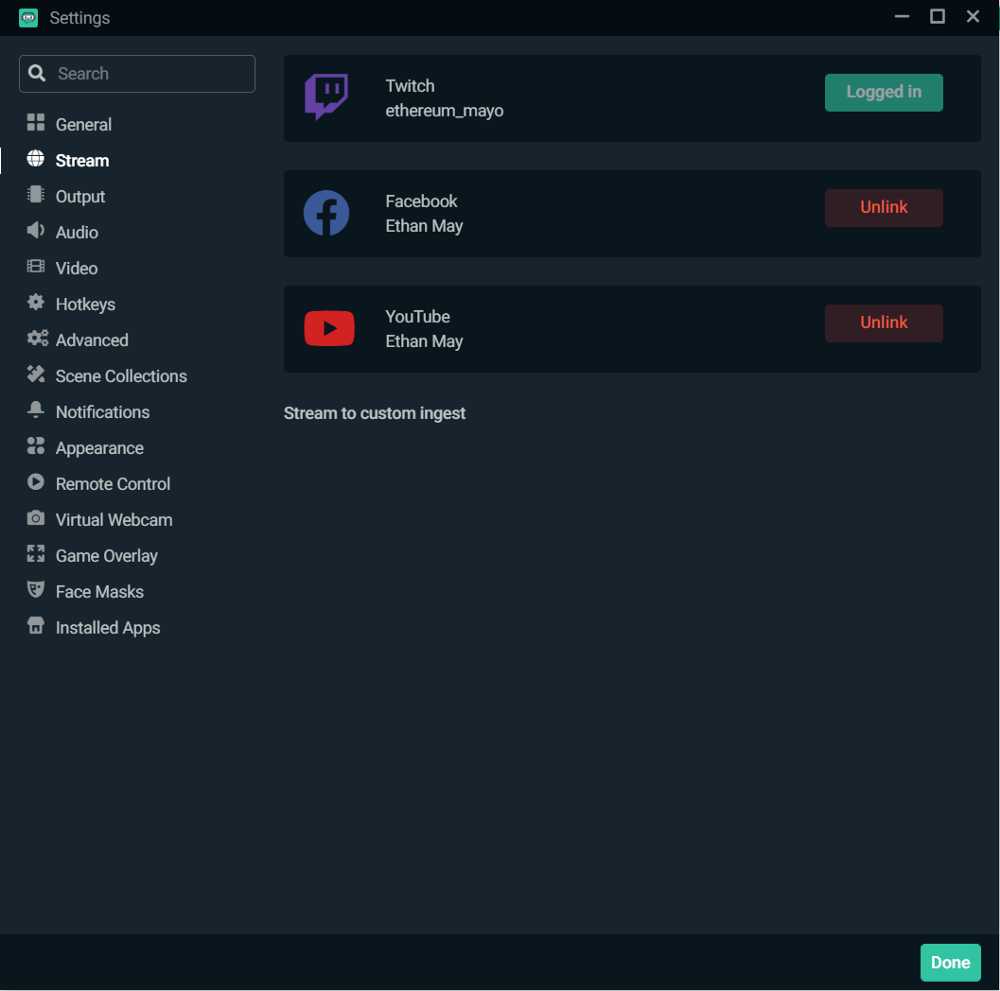The image size is (1000, 991).
Task: Click the Installed Apps store icon
Action: [x=36, y=626]
